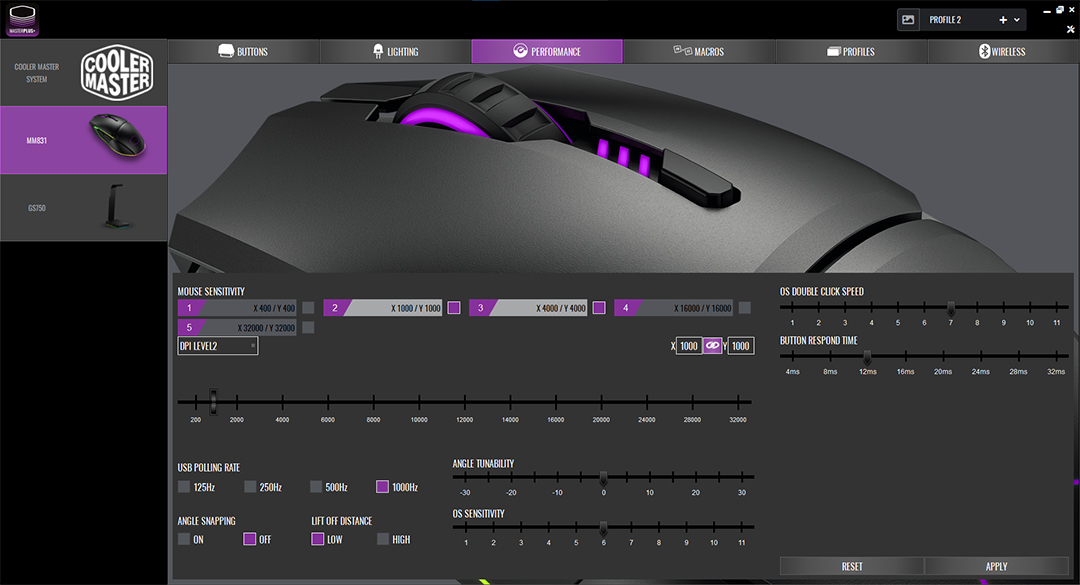Image resolution: width=1080 pixels, height=585 pixels.
Task: Switch to the Lighting tab
Action: [395, 51]
